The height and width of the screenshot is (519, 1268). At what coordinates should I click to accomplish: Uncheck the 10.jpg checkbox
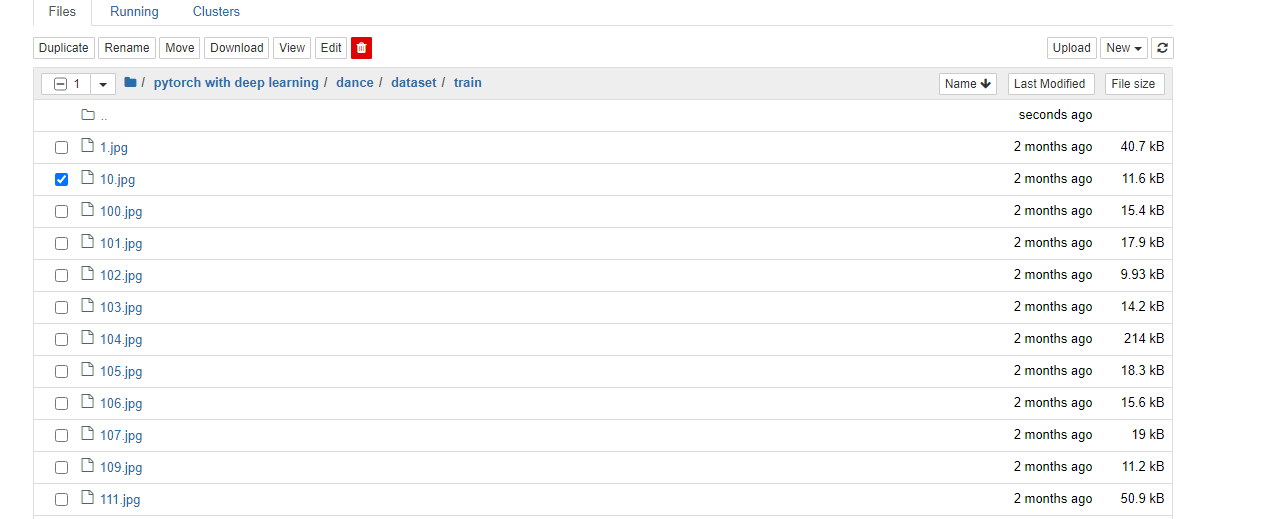coord(62,180)
